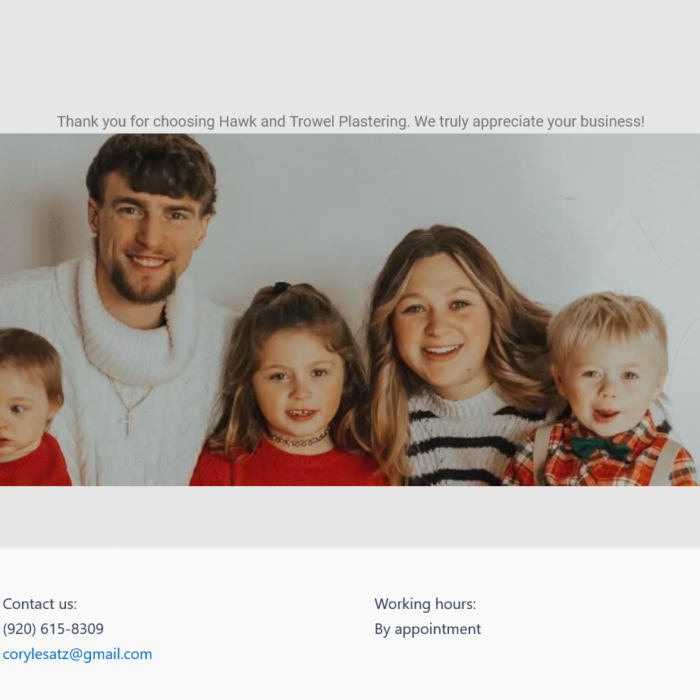Viewport: 700px width, 700px height.
Task: Click the blank gray area above thank-you text
Action: [x=350, y=54]
